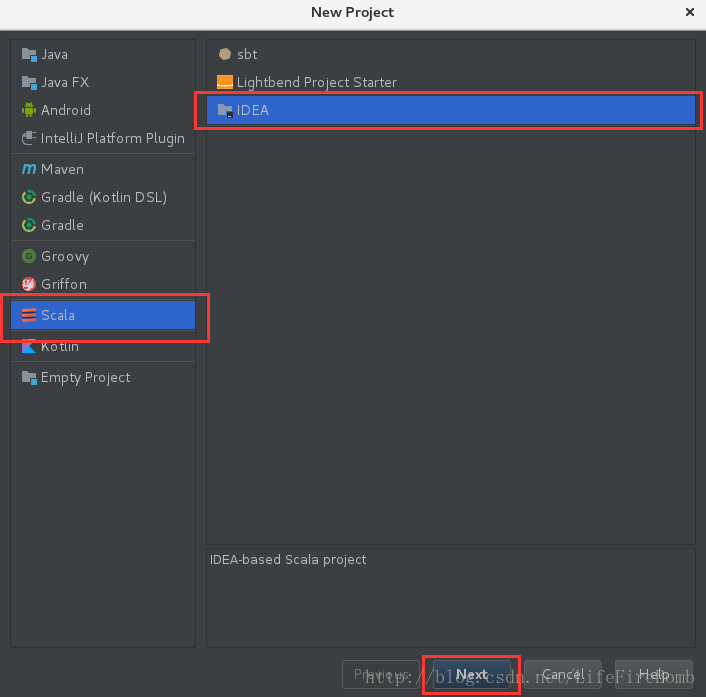Click the Gradle (Kotlin DSL) icon
The width and height of the screenshot is (706, 697).
pos(29,197)
